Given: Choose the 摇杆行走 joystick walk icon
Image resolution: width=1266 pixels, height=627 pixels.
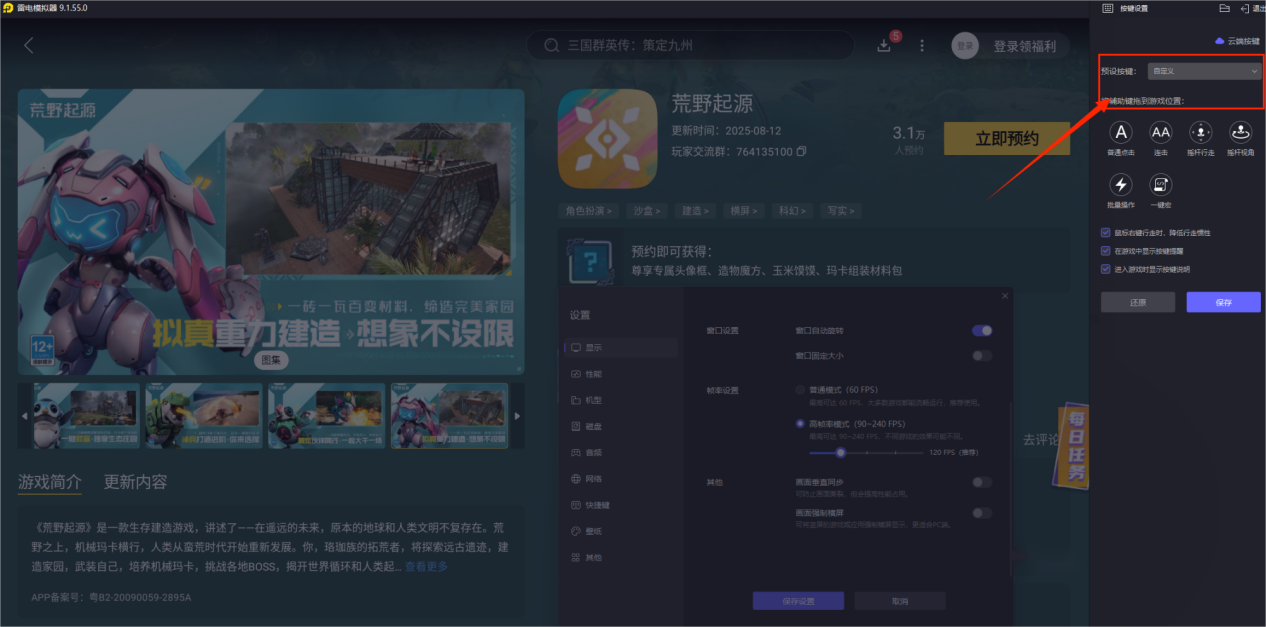Looking at the screenshot, I should click(x=1201, y=131).
